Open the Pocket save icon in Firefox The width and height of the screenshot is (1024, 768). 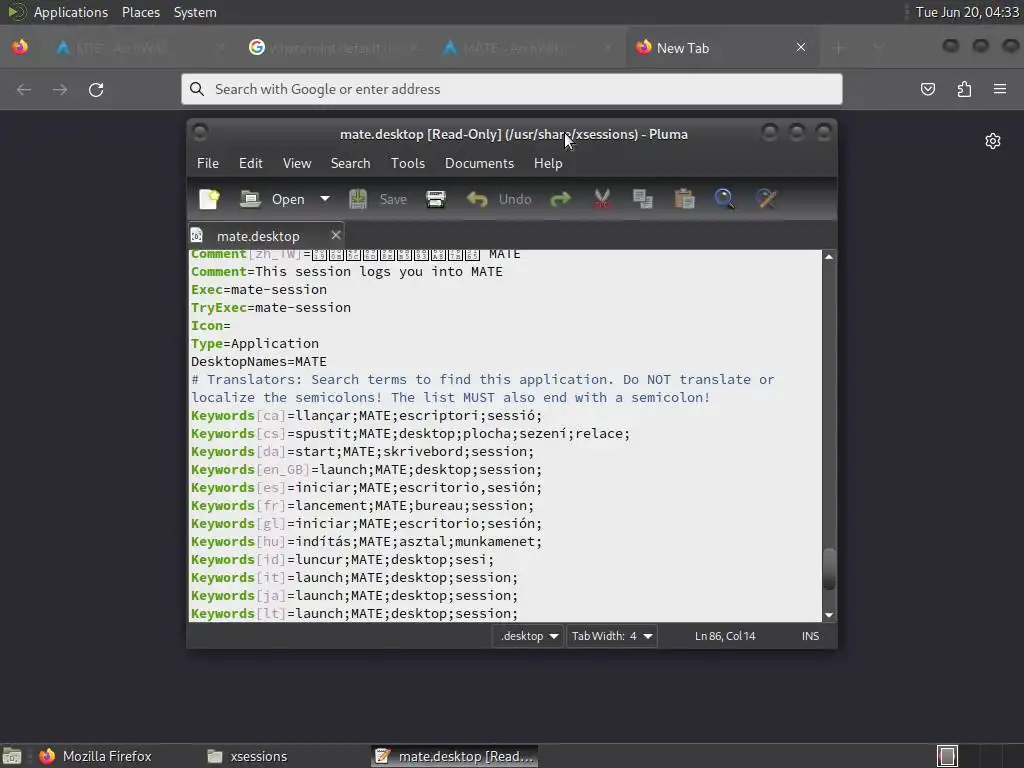click(x=928, y=89)
